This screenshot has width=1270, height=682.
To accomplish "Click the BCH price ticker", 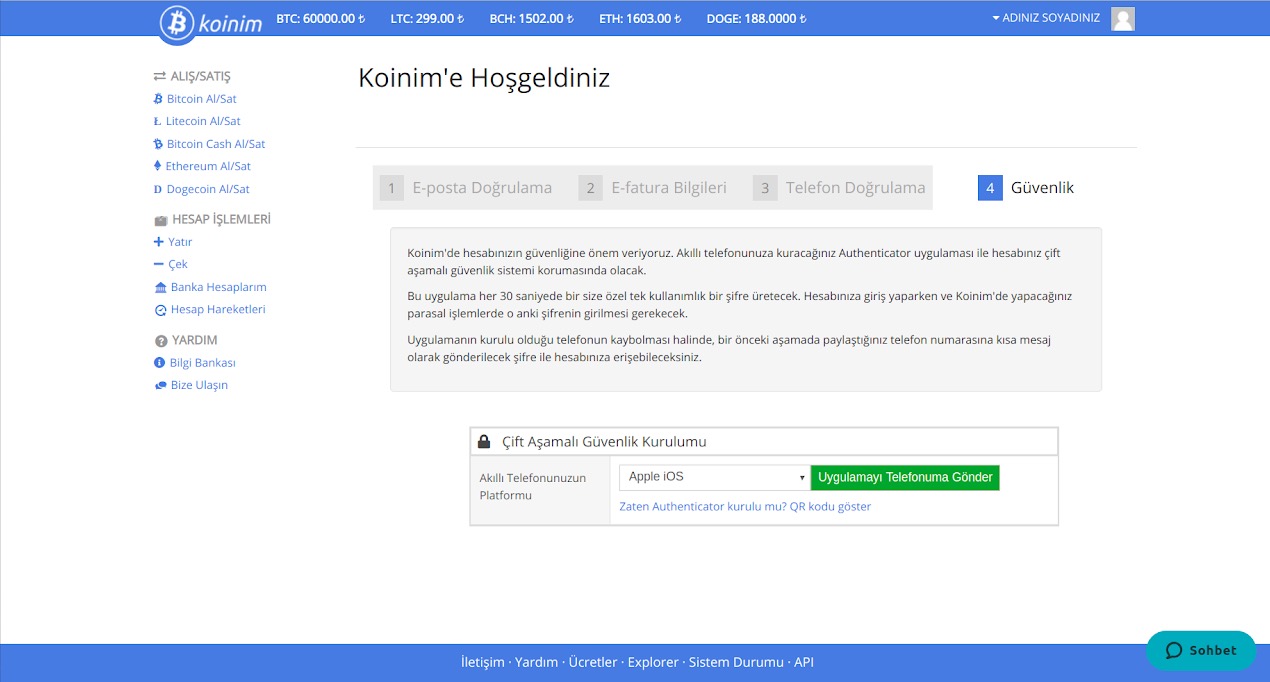I will [532, 18].
